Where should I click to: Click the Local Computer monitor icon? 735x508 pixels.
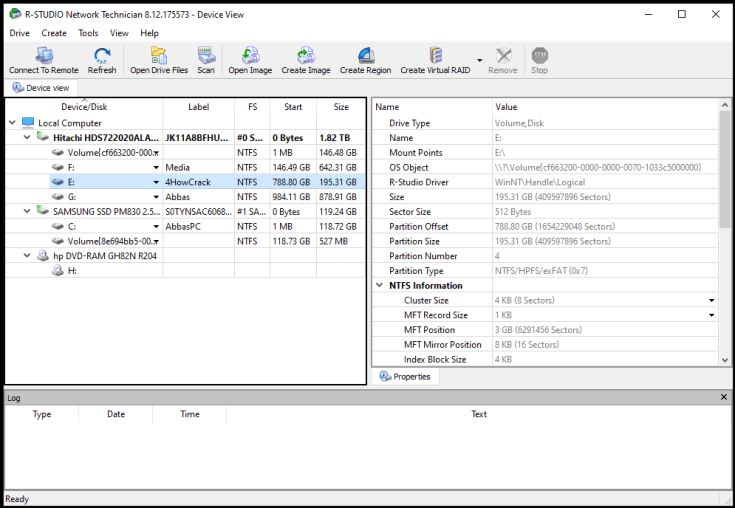28,123
